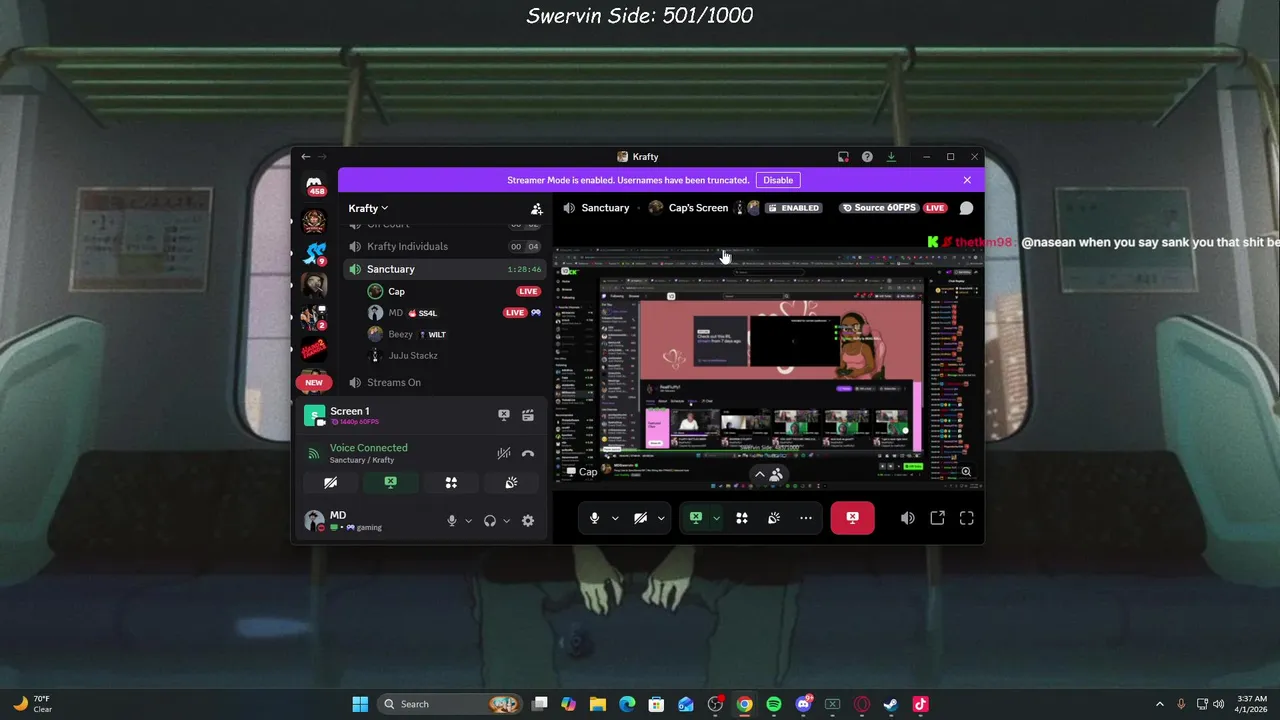Open Discord inbox icon in title bar
Image resolution: width=1280 pixels, height=720 pixels.
[x=843, y=157]
